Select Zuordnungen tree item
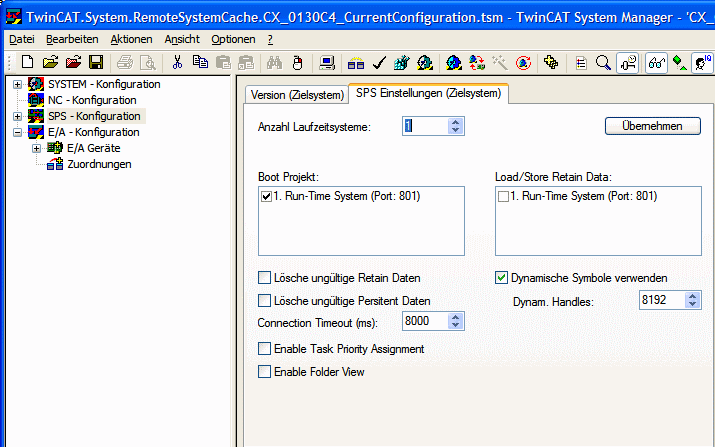Viewport: 715px width, 447px height. pos(99,164)
